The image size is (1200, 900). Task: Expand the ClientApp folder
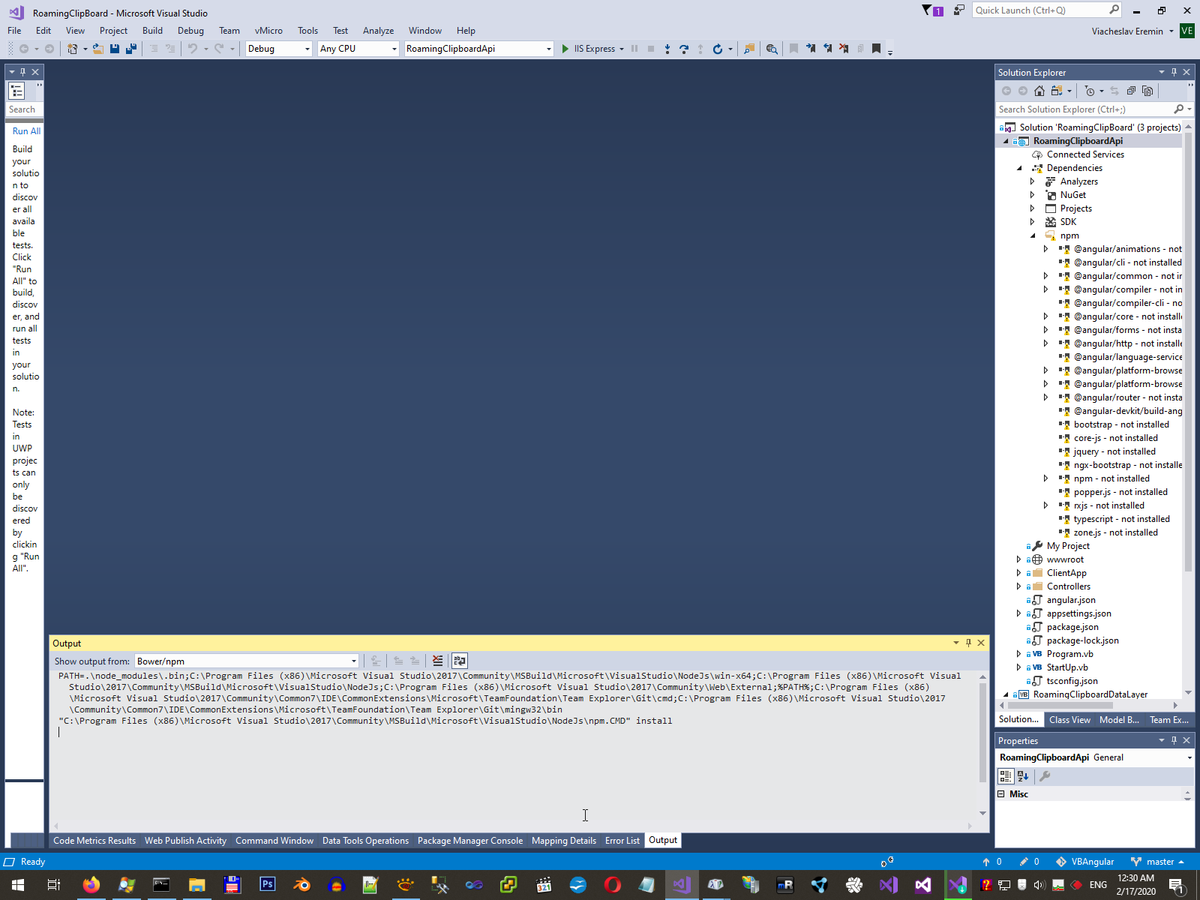tap(1019, 573)
